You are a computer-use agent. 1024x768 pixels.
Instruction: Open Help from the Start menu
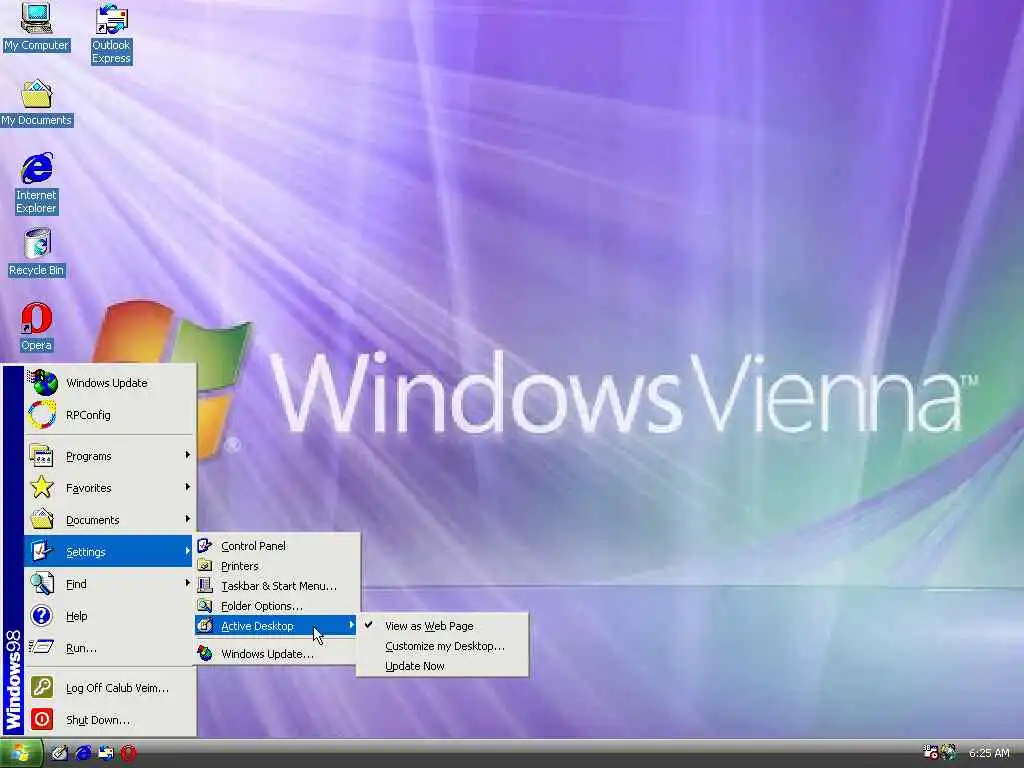(x=110, y=616)
